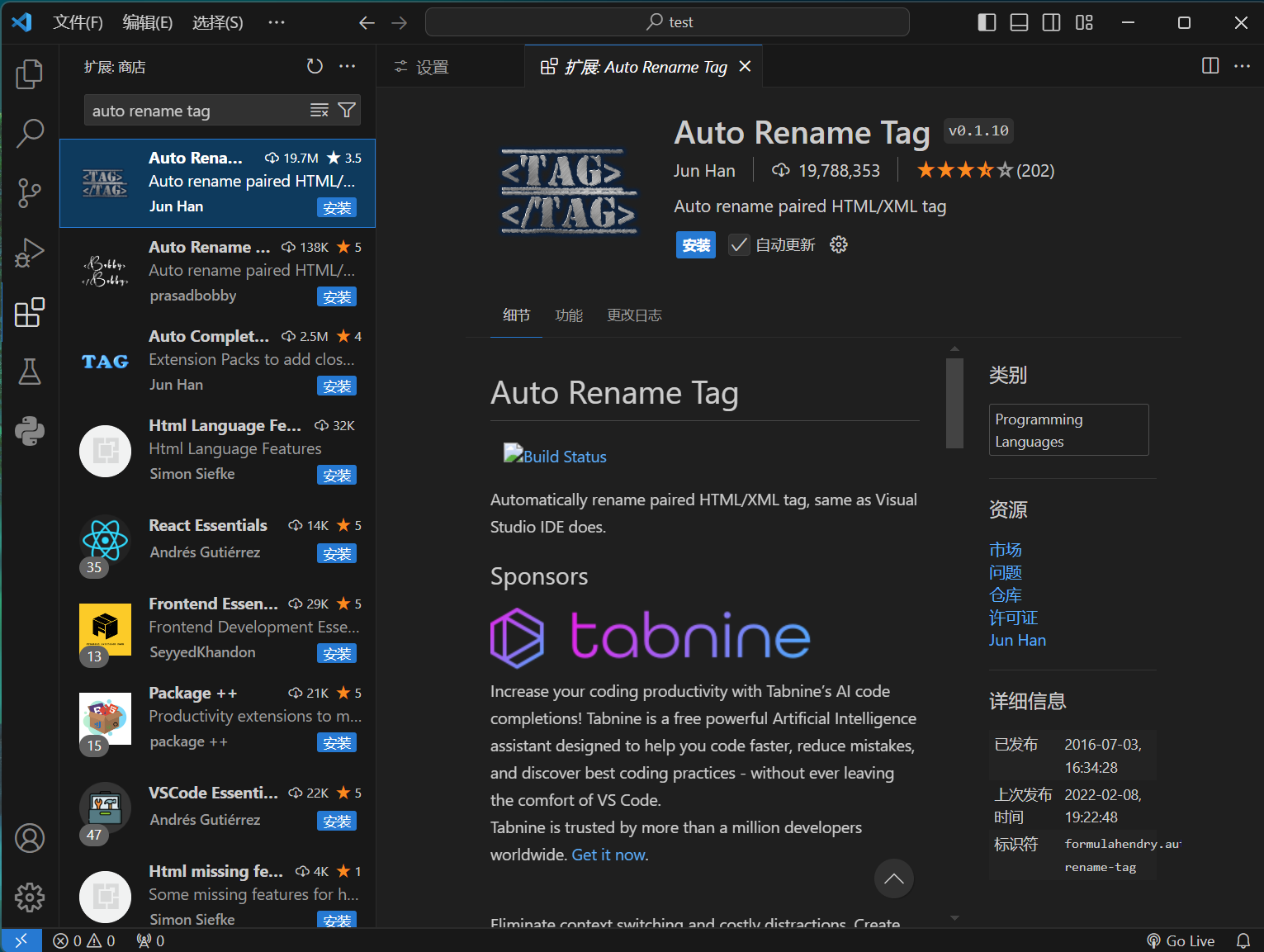
Task: Open the Manage gear icon in activity bar
Action: 30,898
